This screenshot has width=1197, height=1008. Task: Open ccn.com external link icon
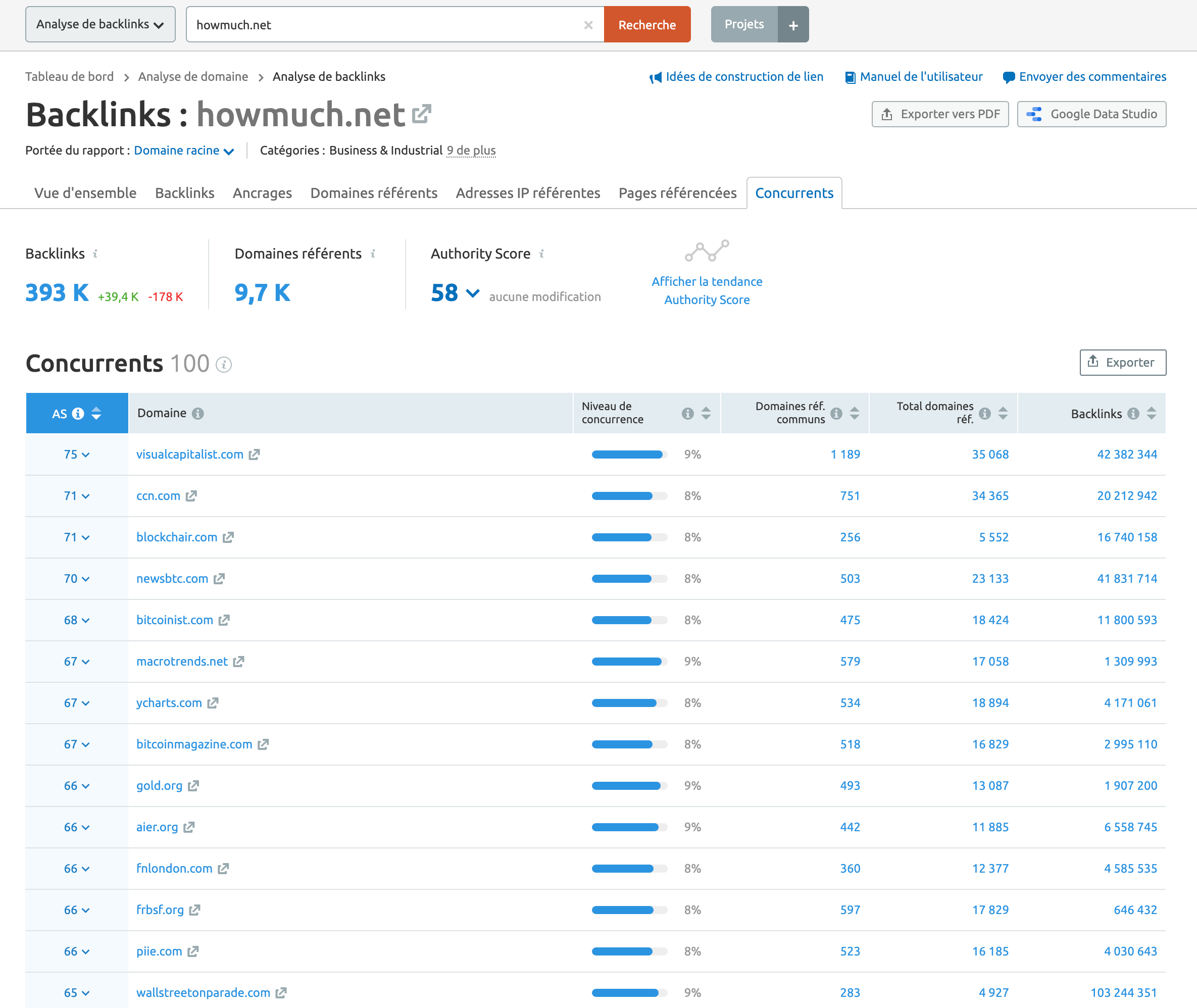191,496
